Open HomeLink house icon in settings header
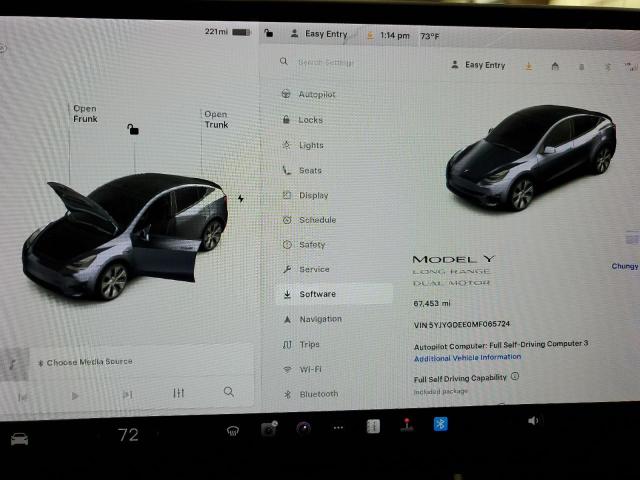640x480 pixels. click(x=555, y=66)
